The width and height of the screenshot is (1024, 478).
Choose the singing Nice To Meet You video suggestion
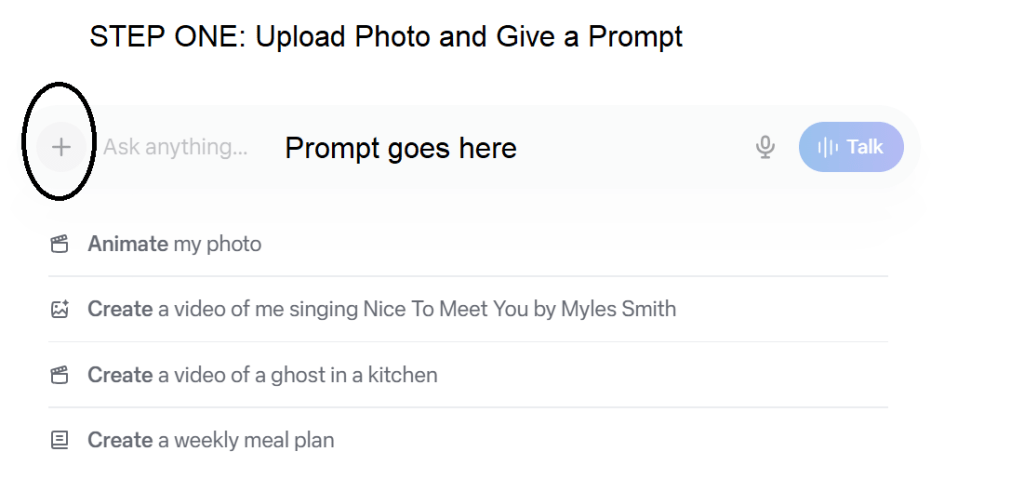(x=381, y=309)
